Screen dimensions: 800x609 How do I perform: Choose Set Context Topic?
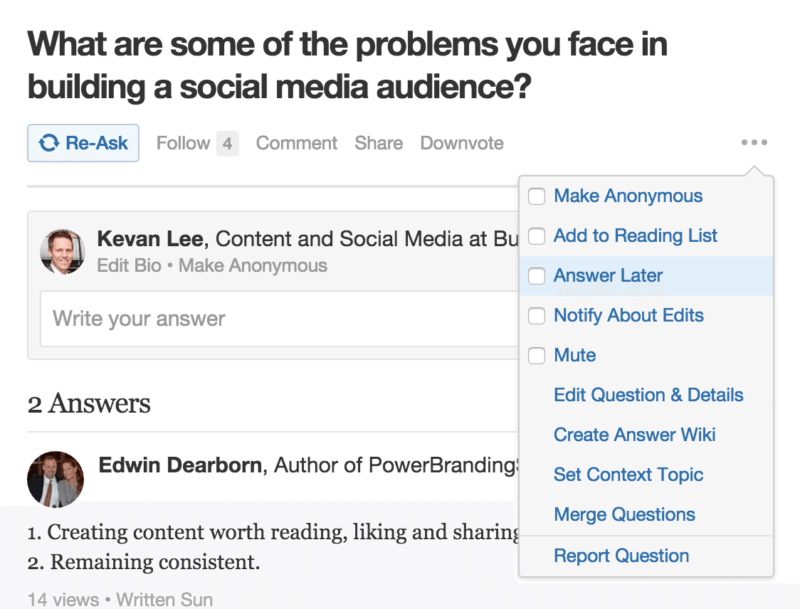tap(628, 475)
